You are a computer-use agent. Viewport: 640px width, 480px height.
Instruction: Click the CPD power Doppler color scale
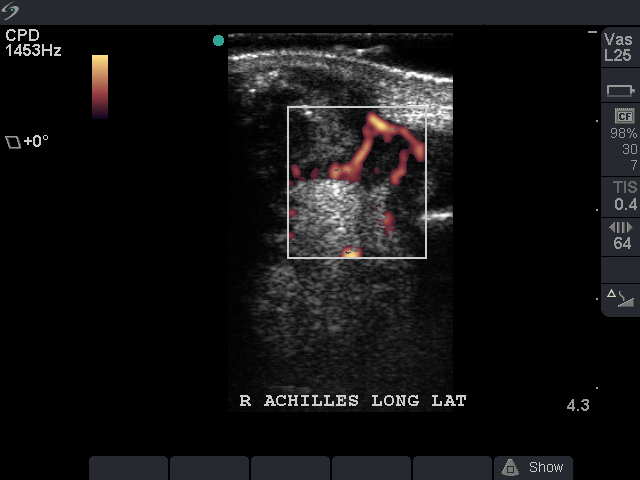[100, 87]
